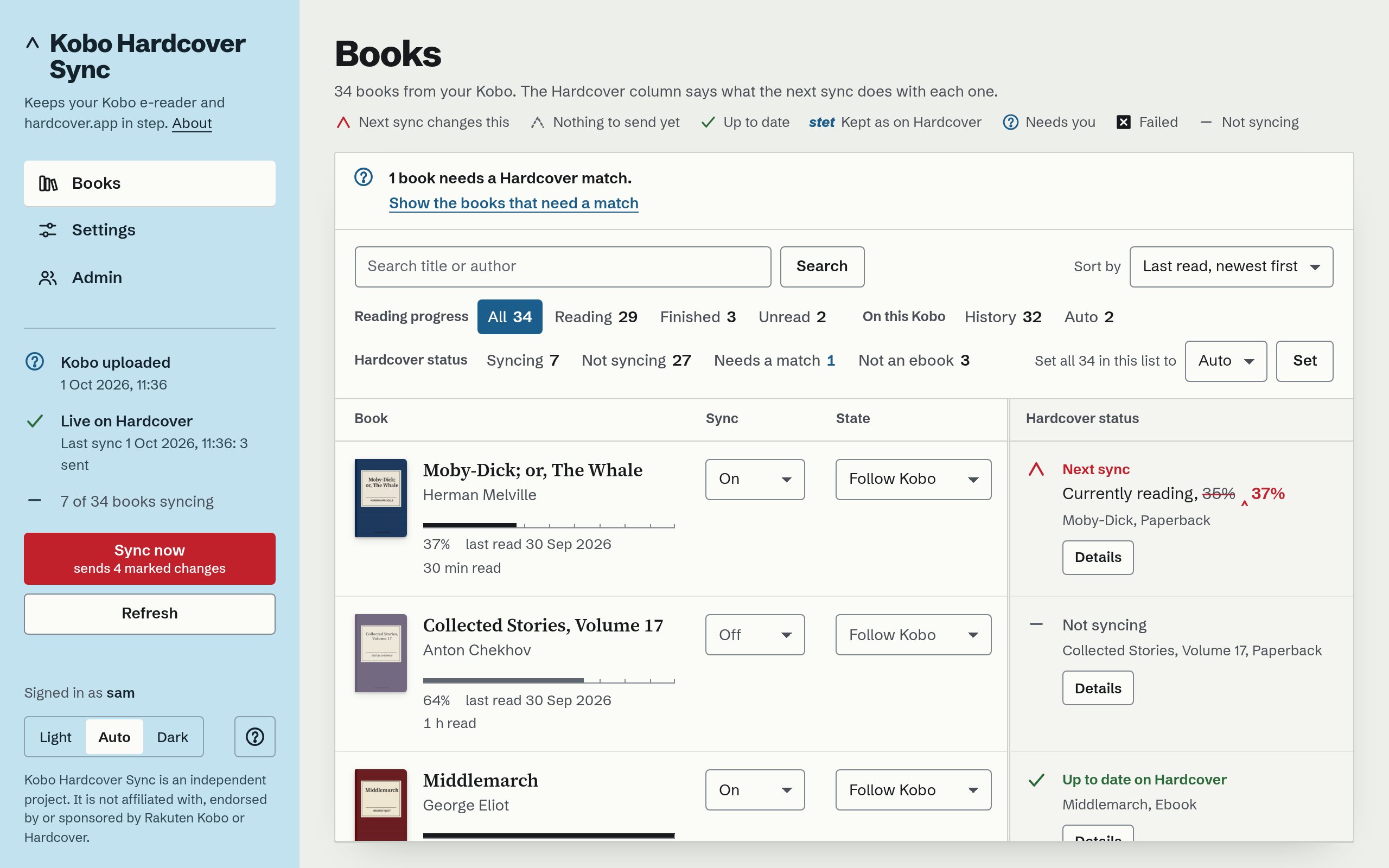Image resolution: width=1389 pixels, height=868 pixels.
Task: Click the checkmark legend icon for Up to date
Action: [x=708, y=122]
